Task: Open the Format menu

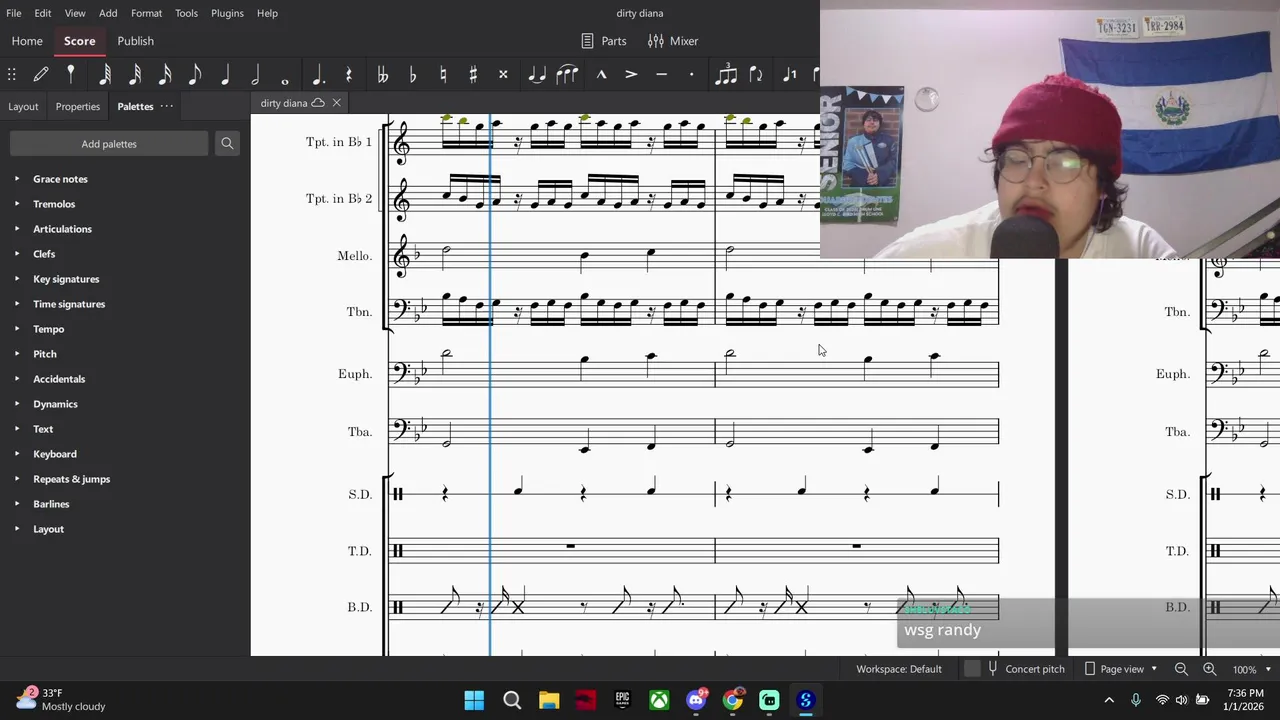Action: (x=146, y=13)
